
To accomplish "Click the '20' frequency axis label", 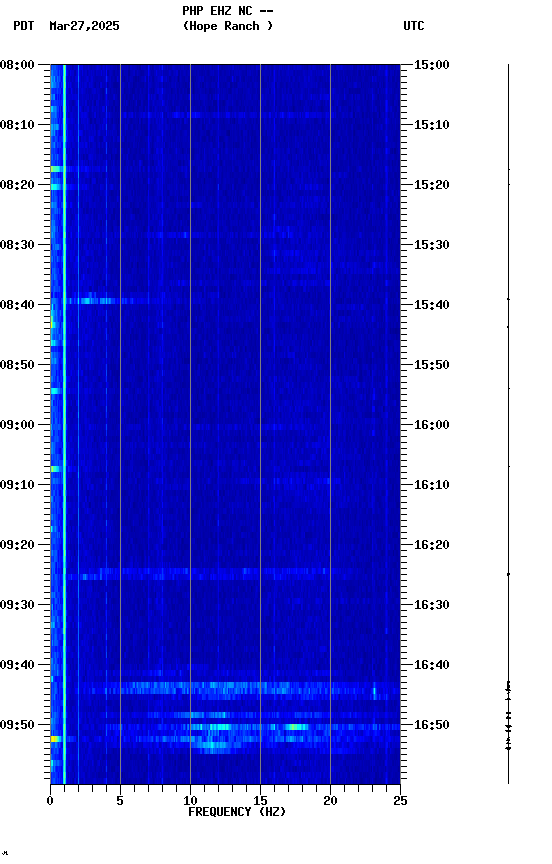I will [330, 801].
